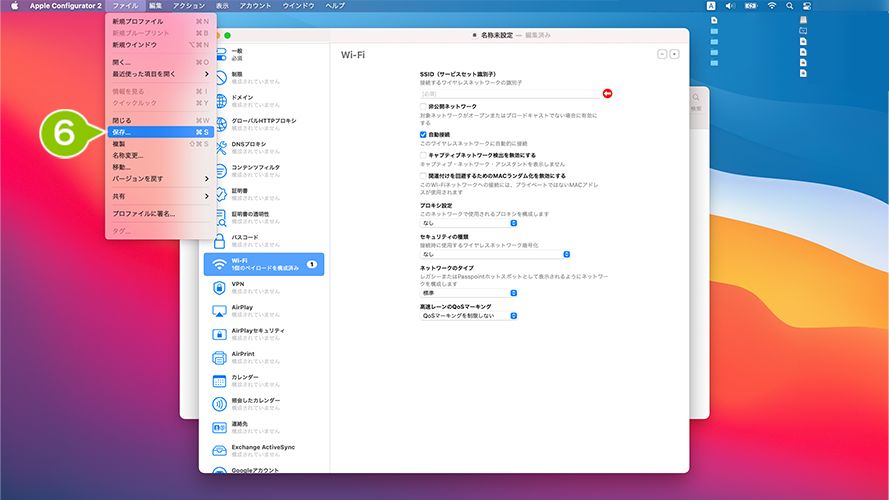Open 証明書の透明性 payload
This screenshot has height=500, width=889.
click(264, 217)
